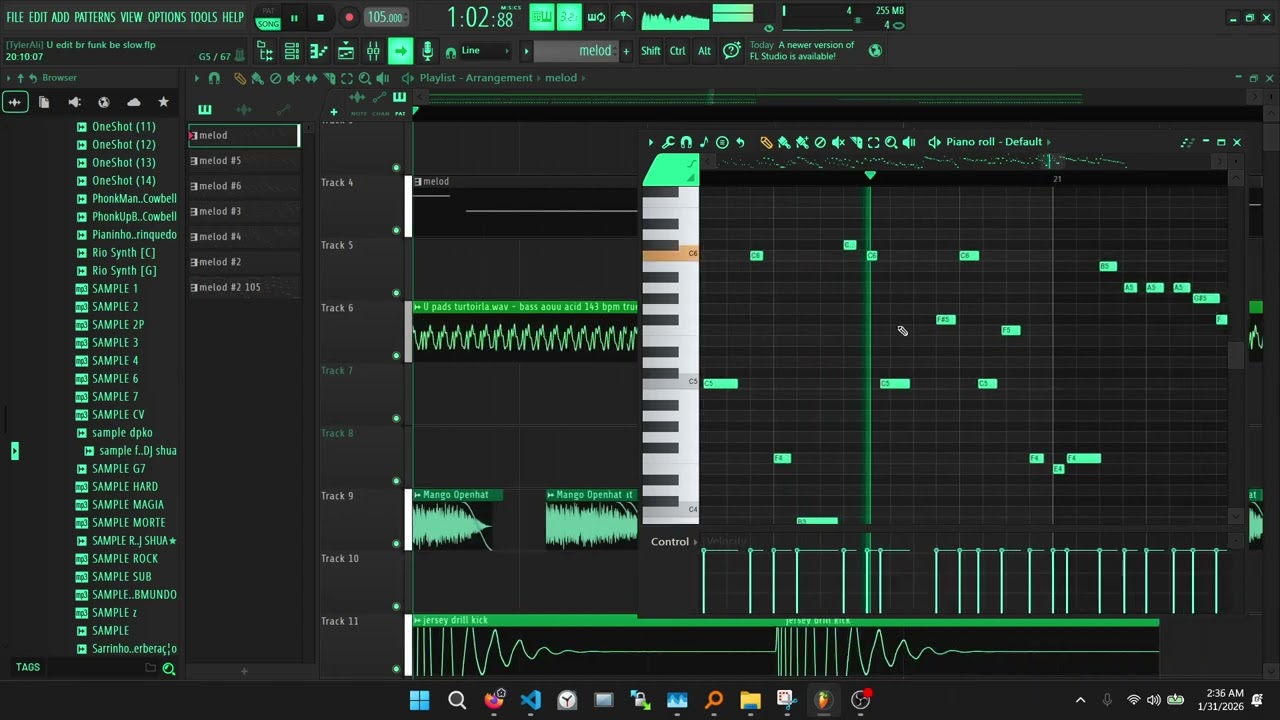The image size is (1280, 720).
Task: Open the melod pattern selector dropdown
Action: [x=577, y=51]
